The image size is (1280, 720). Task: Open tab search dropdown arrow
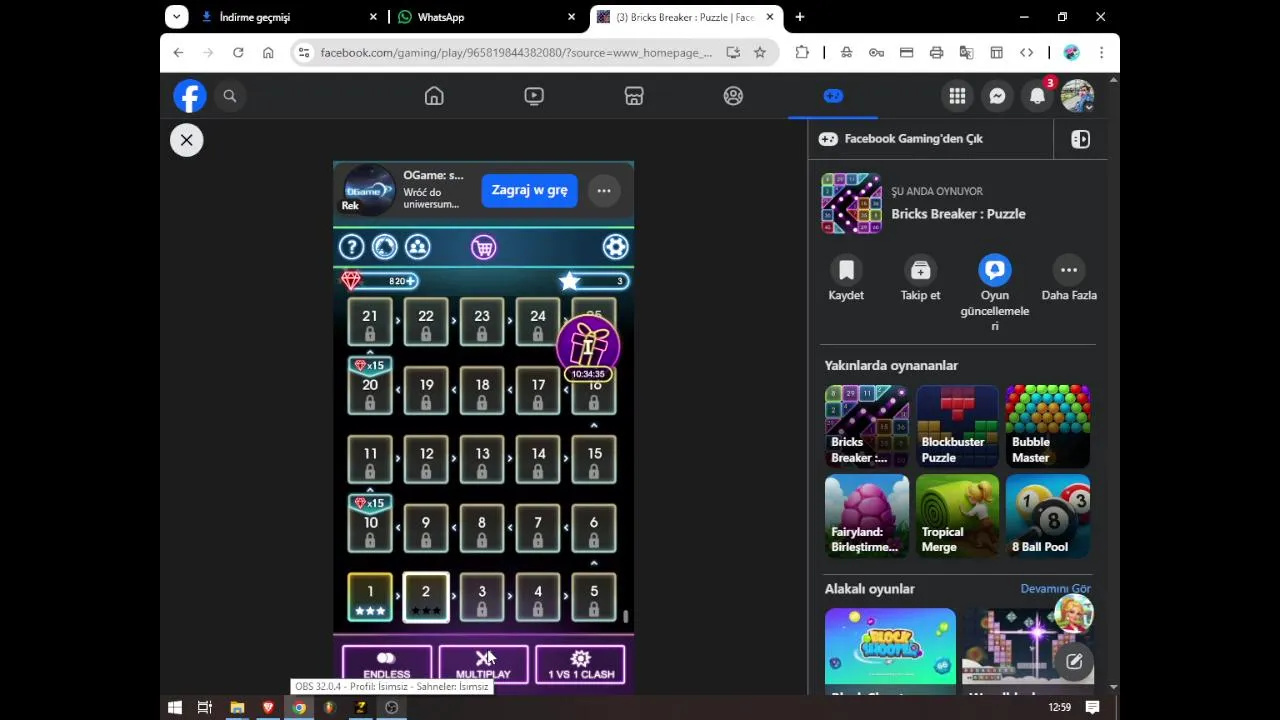177,17
